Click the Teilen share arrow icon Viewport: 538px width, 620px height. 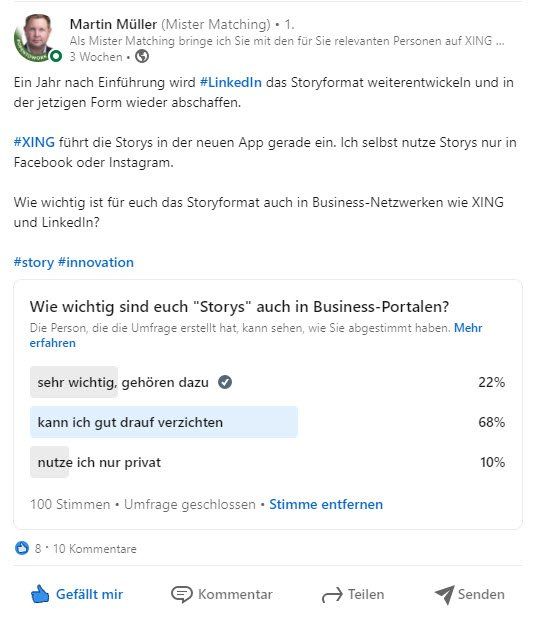[x=332, y=595]
